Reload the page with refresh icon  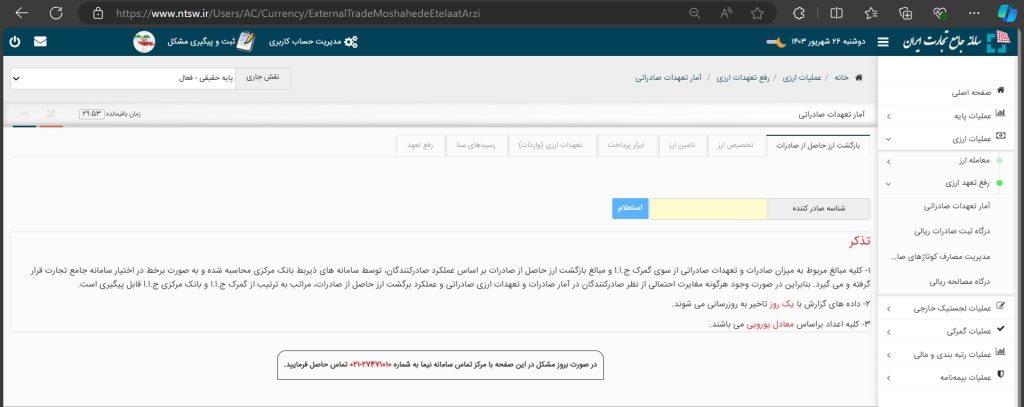point(56,13)
